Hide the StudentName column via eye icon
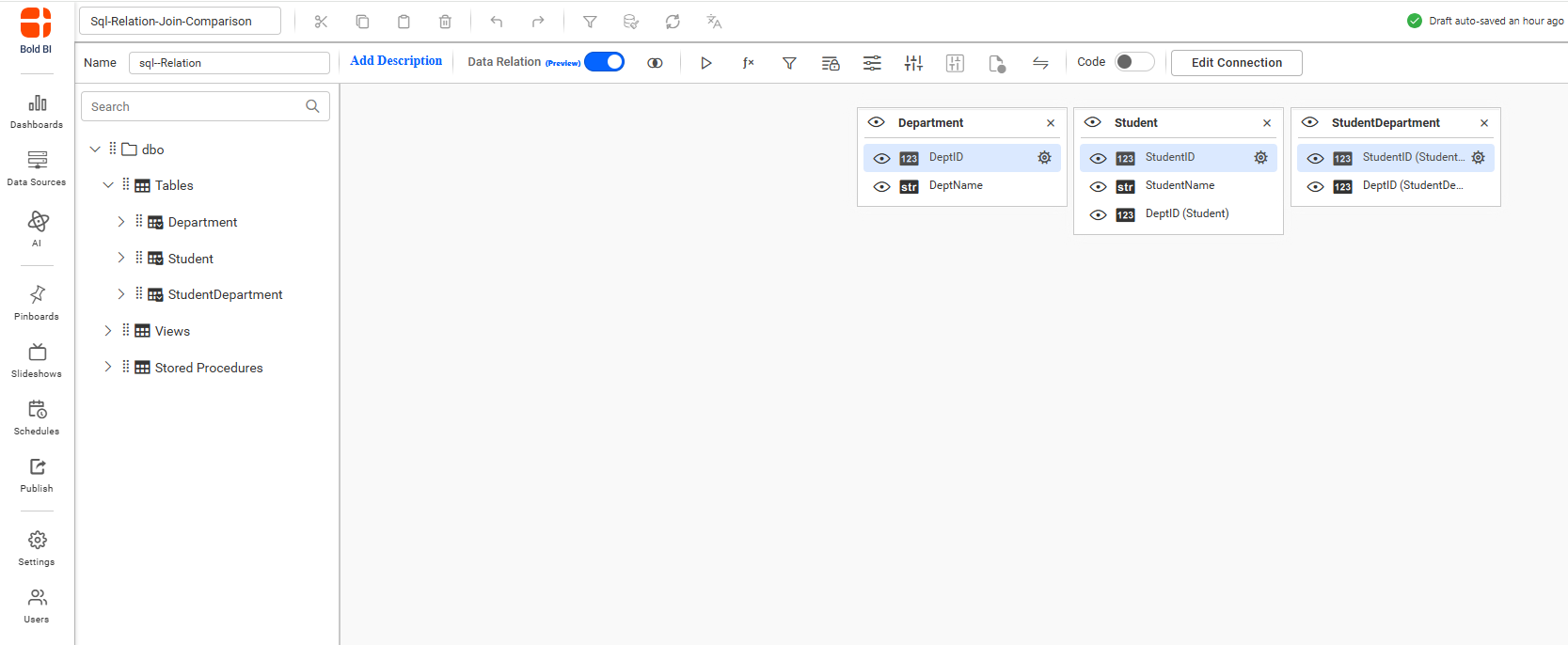This screenshot has height=645, width=1568. pos(1098,187)
